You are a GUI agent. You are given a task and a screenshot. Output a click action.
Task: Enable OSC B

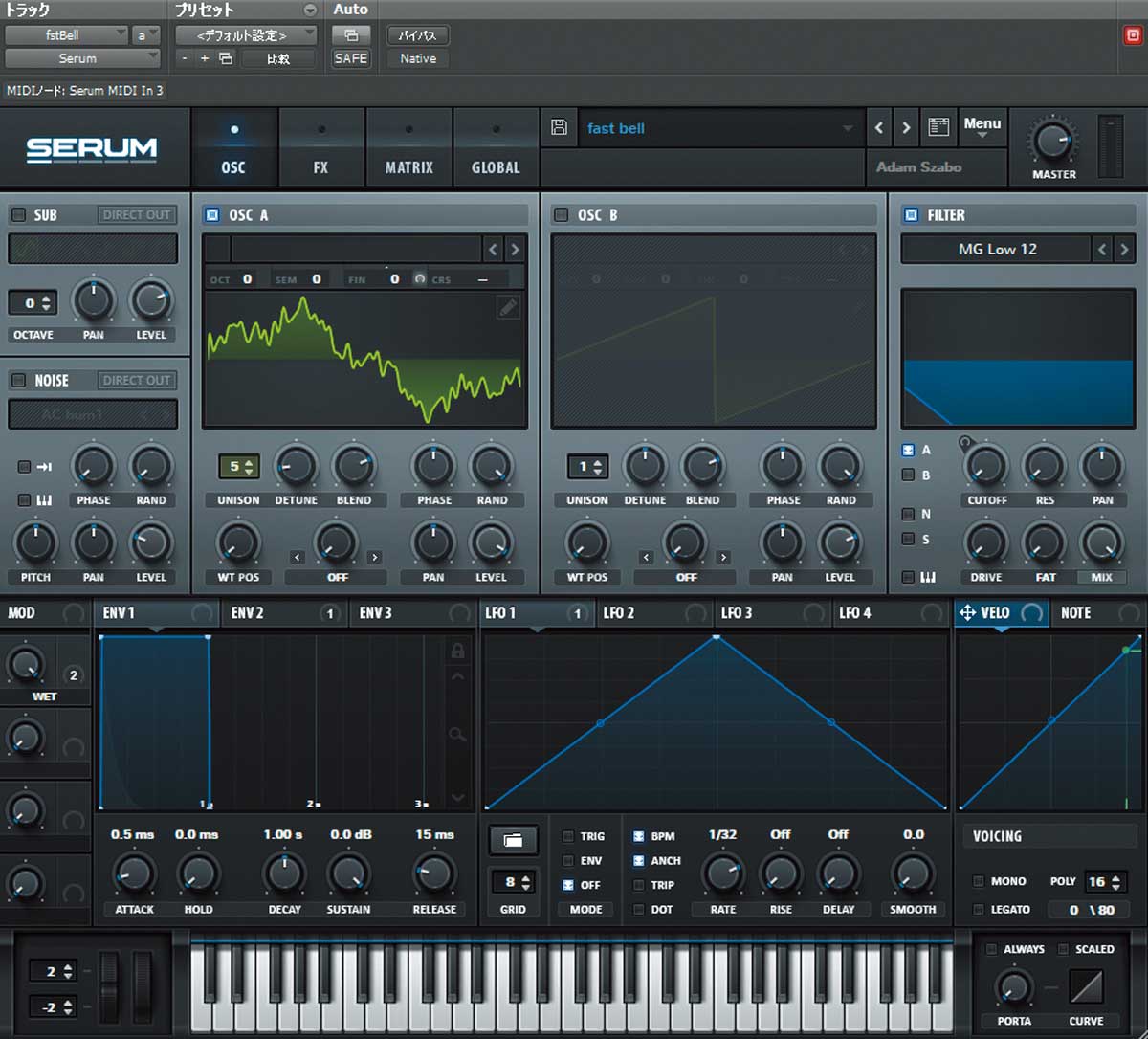pyautogui.click(x=561, y=215)
